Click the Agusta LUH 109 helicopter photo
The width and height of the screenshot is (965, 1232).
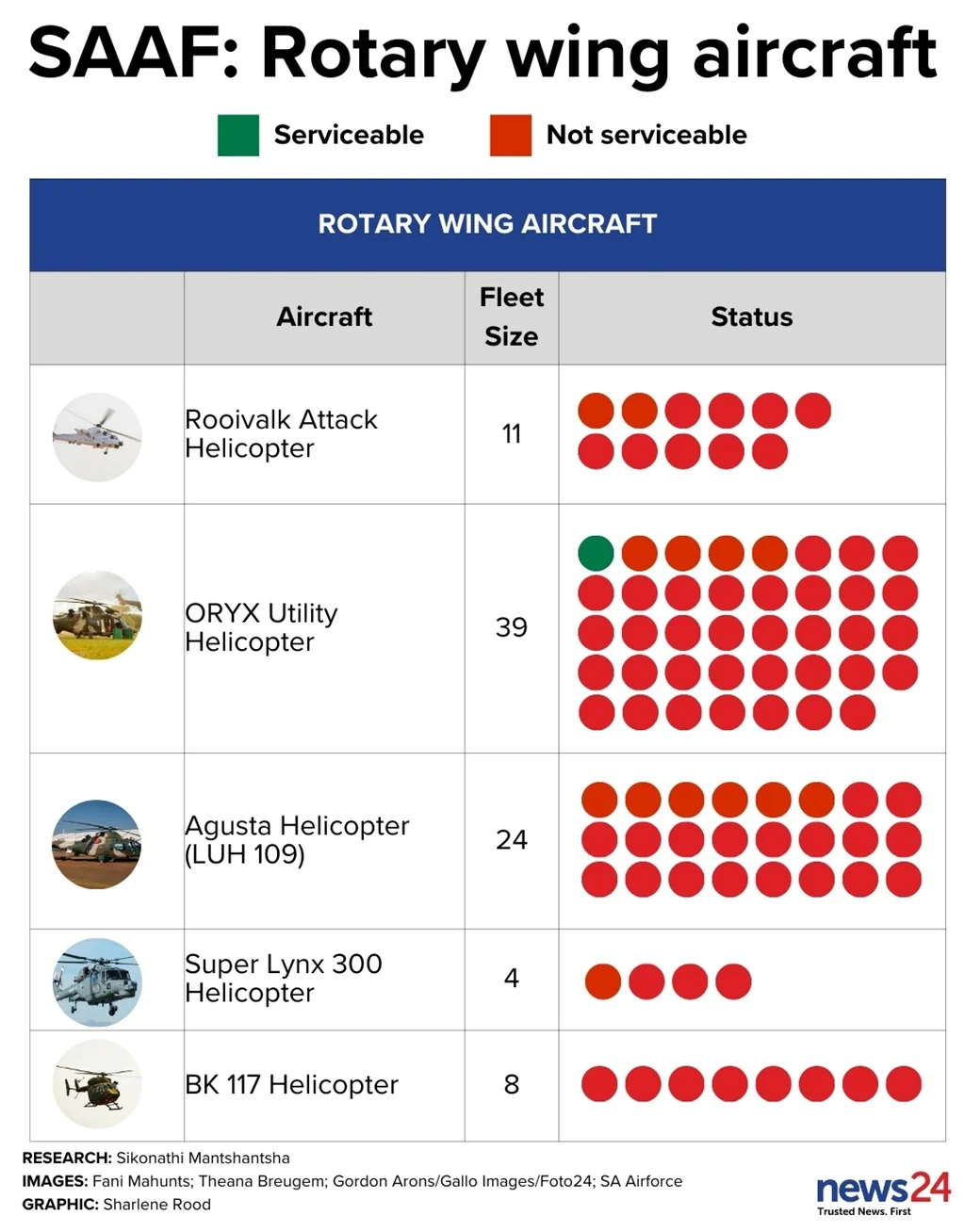click(97, 844)
